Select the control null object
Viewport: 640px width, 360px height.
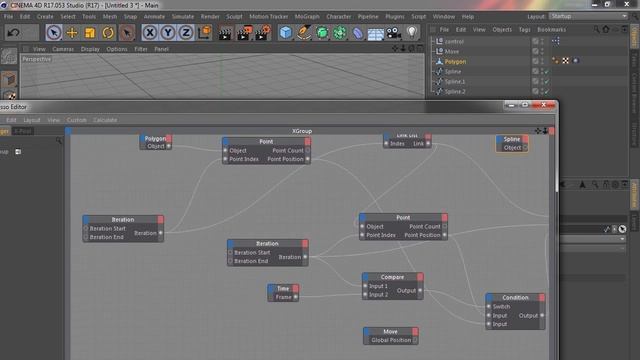(454, 42)
